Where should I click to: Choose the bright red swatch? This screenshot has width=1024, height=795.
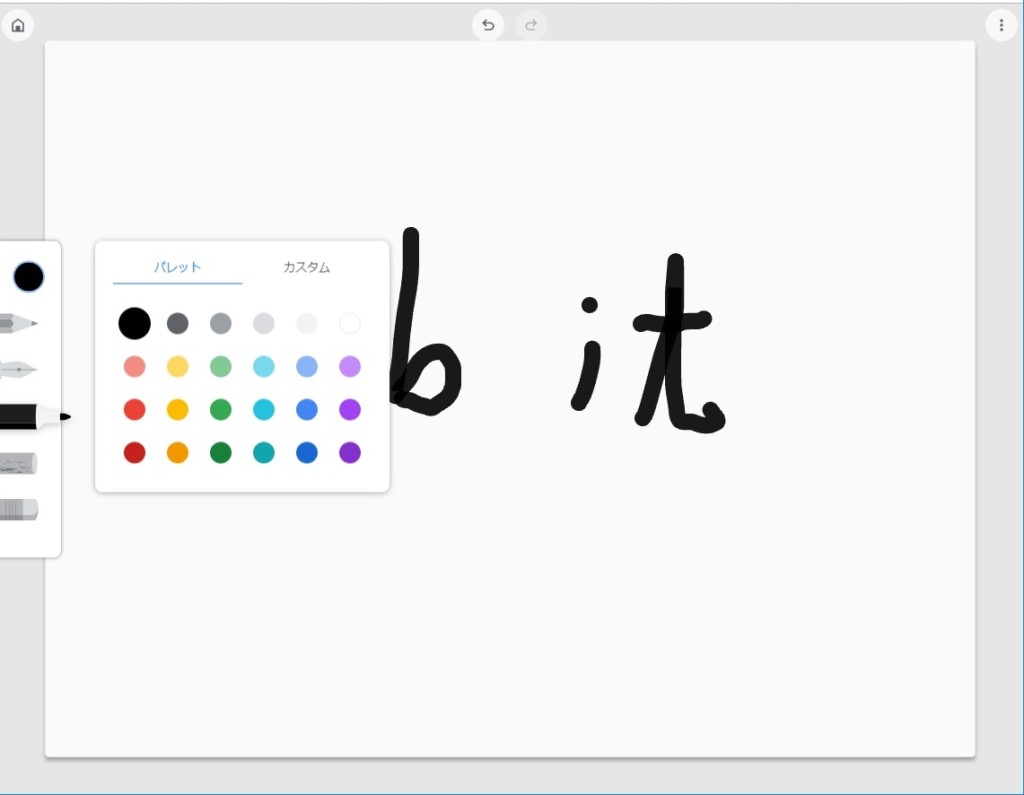(134, 409)
